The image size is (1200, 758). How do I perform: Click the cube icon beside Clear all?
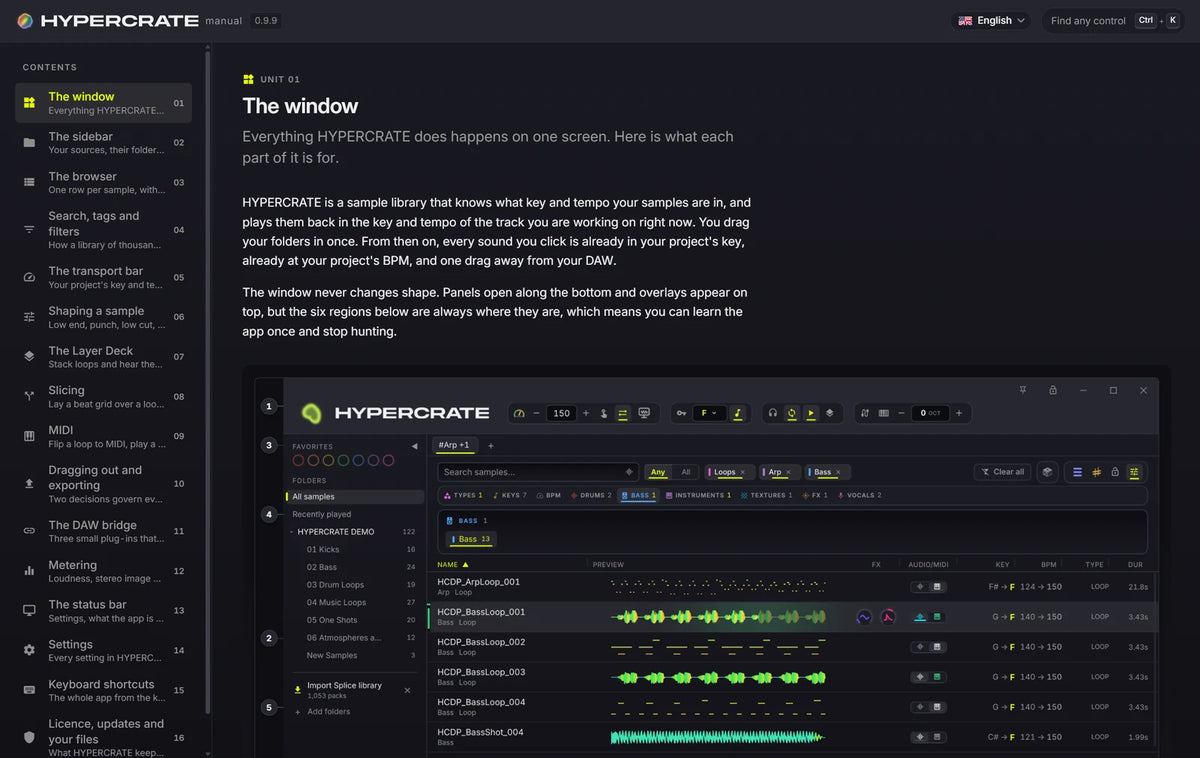pos(1048,472)
